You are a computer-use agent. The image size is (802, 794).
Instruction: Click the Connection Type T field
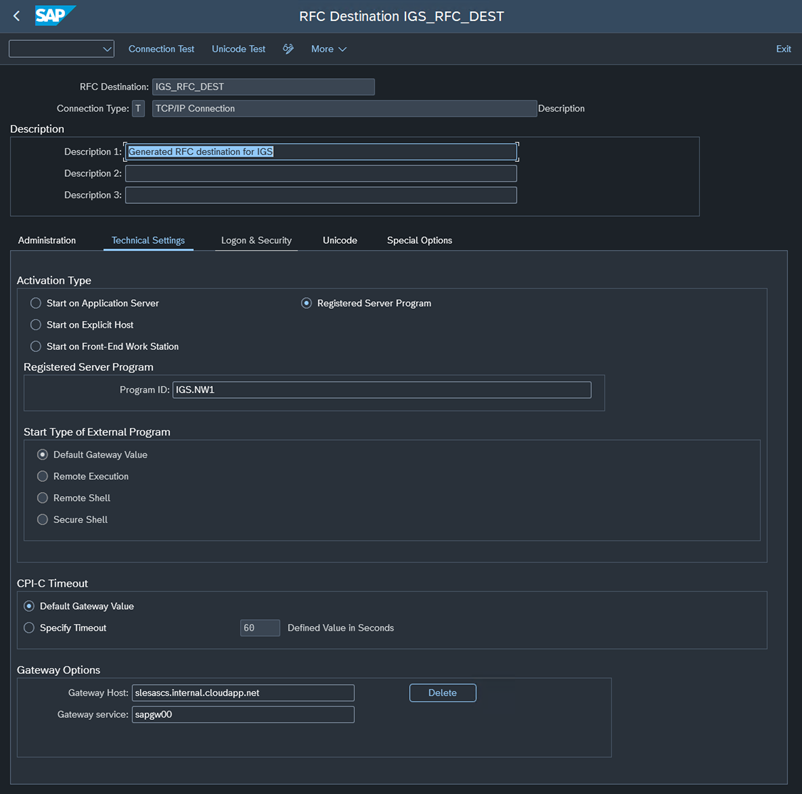pos(138,108)
